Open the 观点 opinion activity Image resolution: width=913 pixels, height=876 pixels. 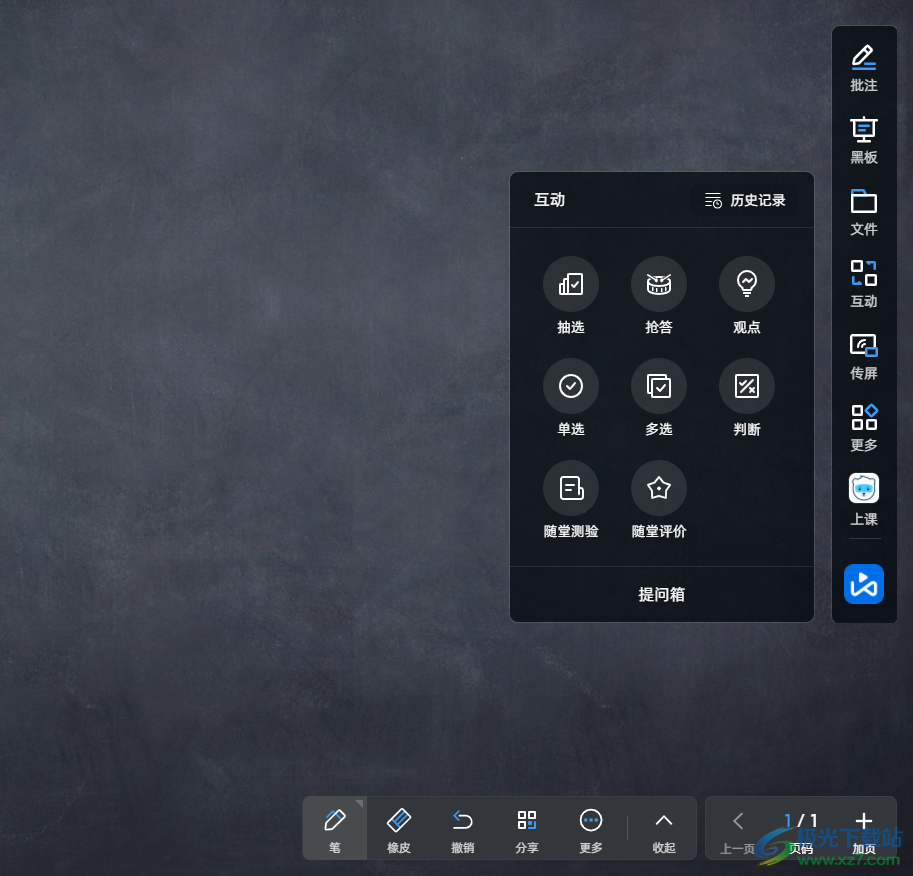point(746,285)
